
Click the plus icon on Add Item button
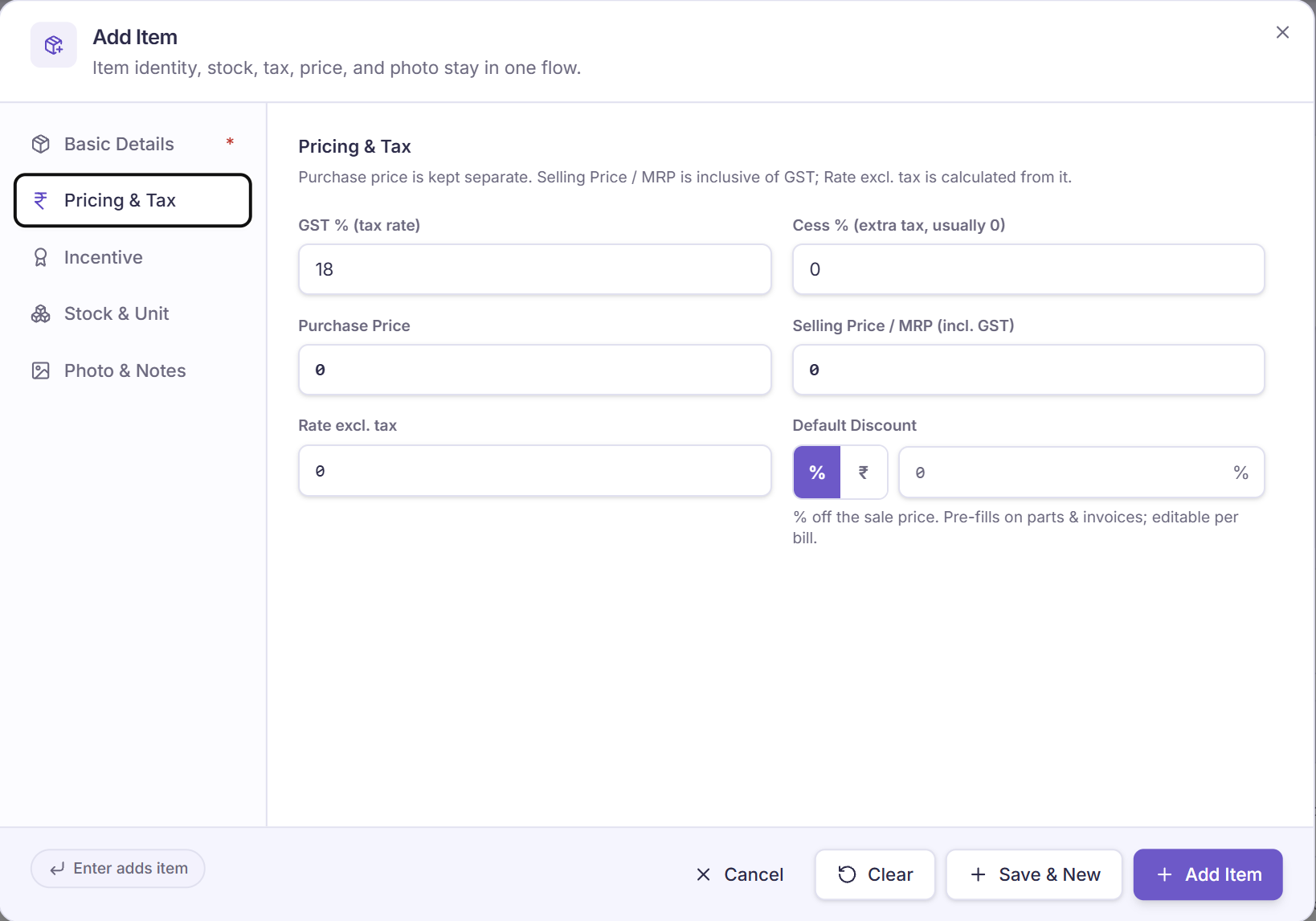coord(1164,874)
